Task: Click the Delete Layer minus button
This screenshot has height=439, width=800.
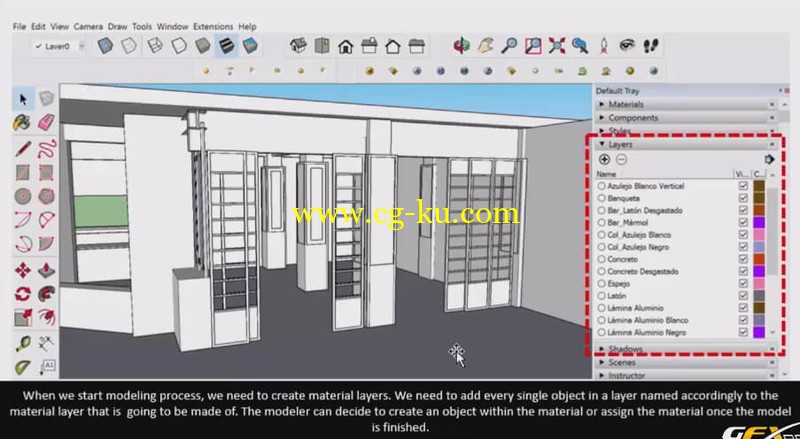Action: (621, 160)
